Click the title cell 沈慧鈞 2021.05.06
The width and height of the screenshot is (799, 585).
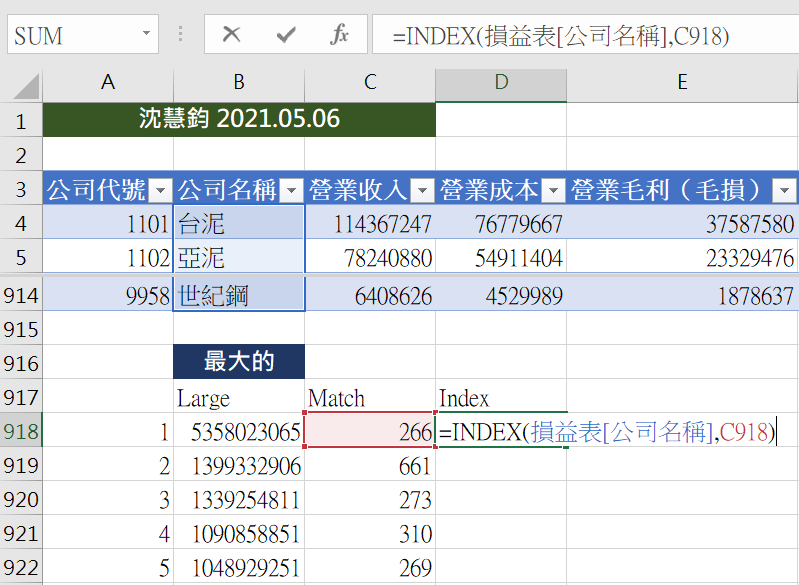(x=239, y=120)
